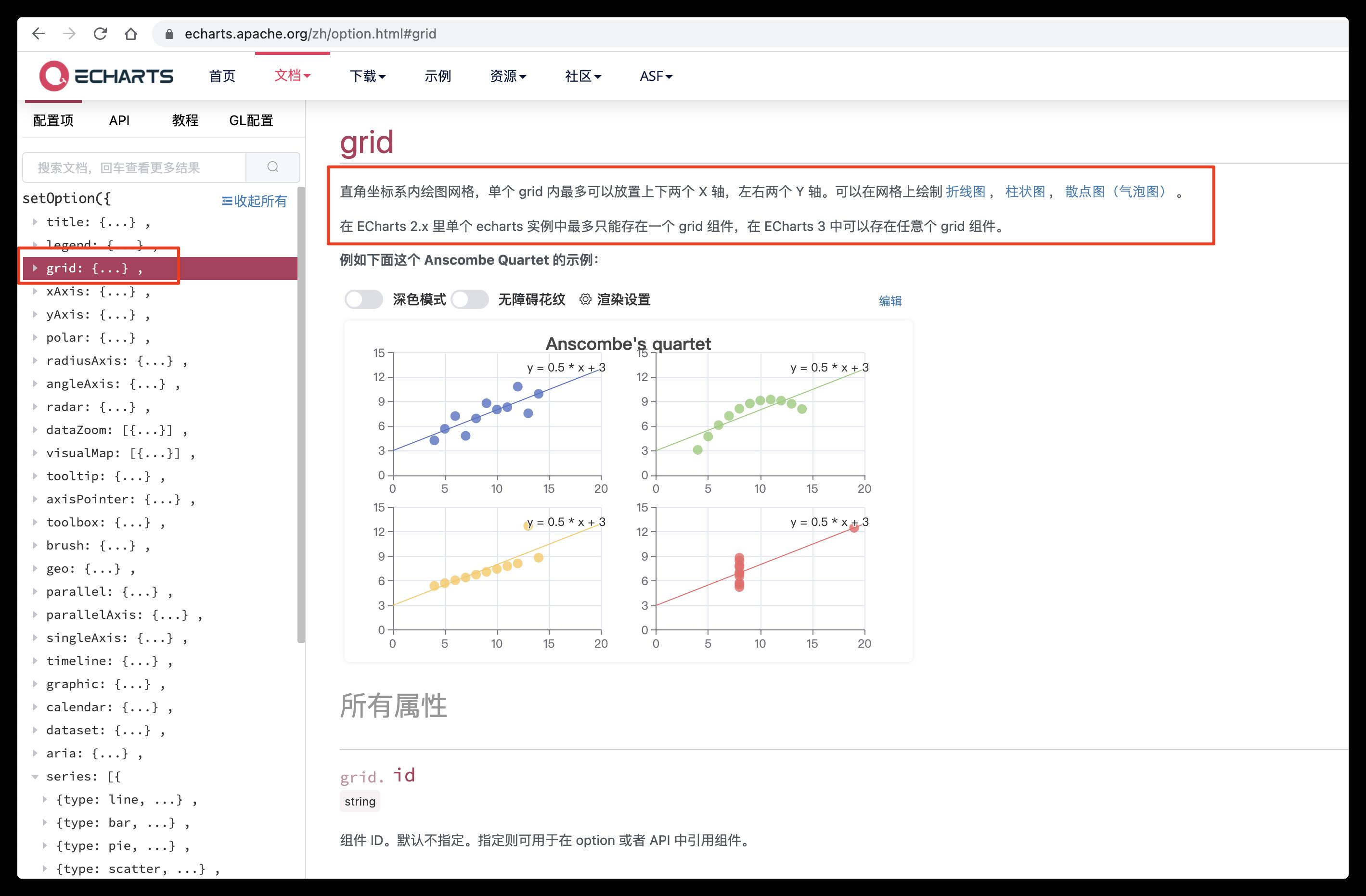Open the 下载 dropdown menu
The height and width of the screenshot is (896, 1366).
coord(367,76)
